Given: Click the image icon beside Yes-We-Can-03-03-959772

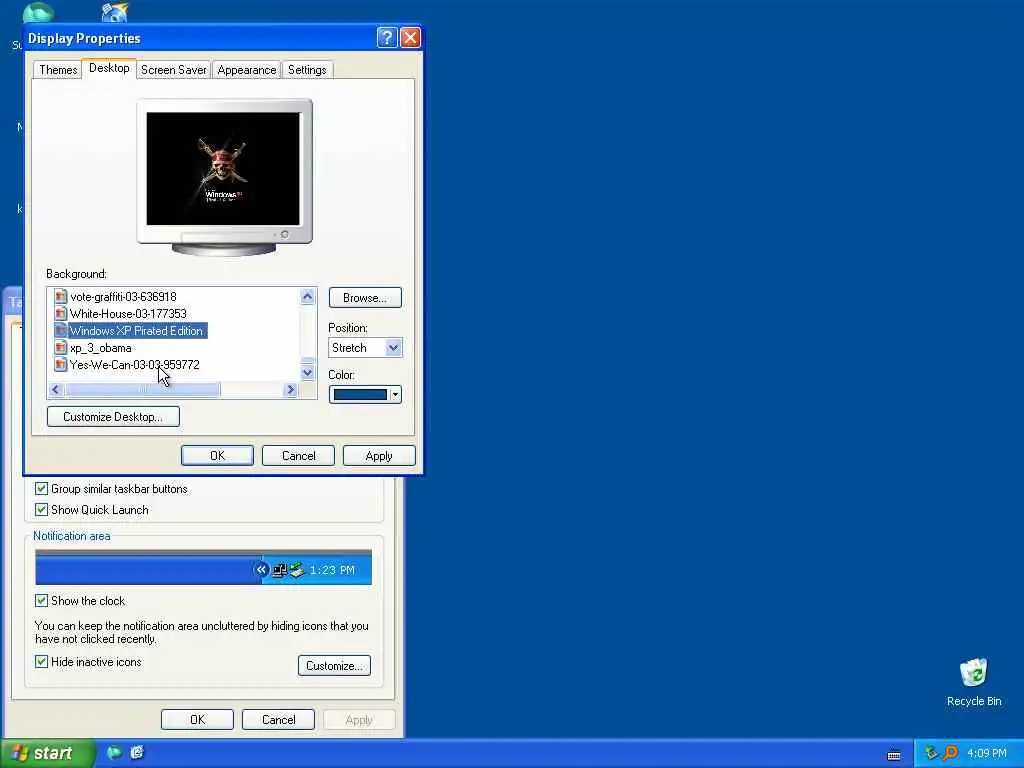Looking at the screenshot, I should pyautogui.click(x=61, y=364).
